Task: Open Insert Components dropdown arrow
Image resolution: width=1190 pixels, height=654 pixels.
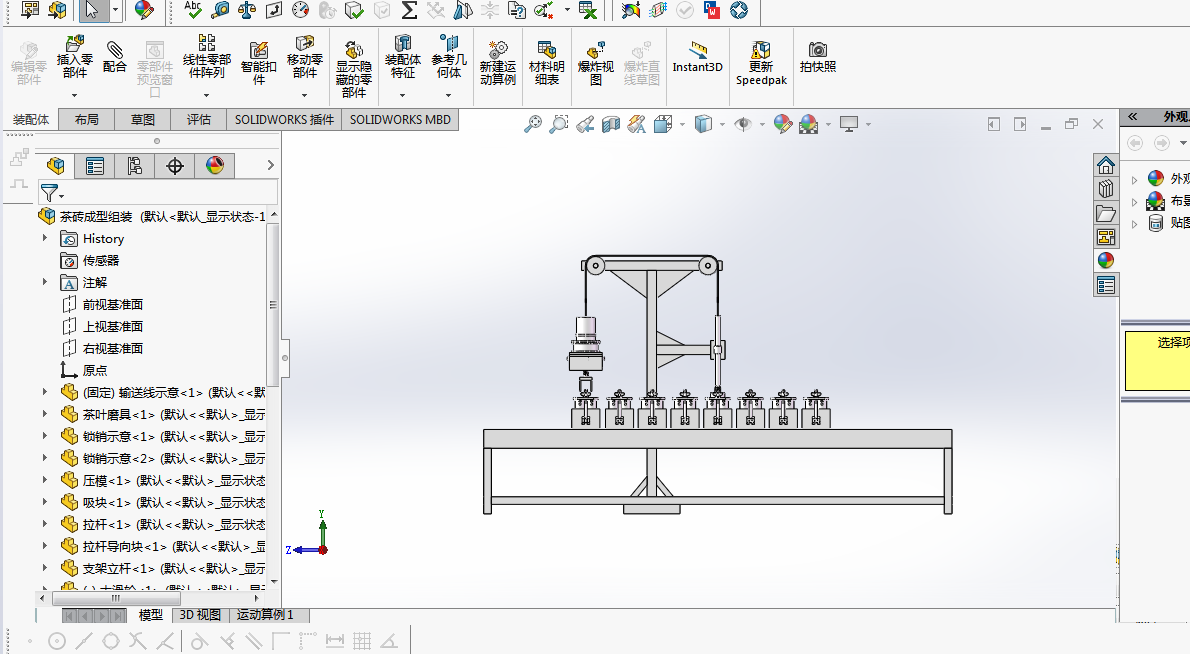Action: (x=74, y=96)
